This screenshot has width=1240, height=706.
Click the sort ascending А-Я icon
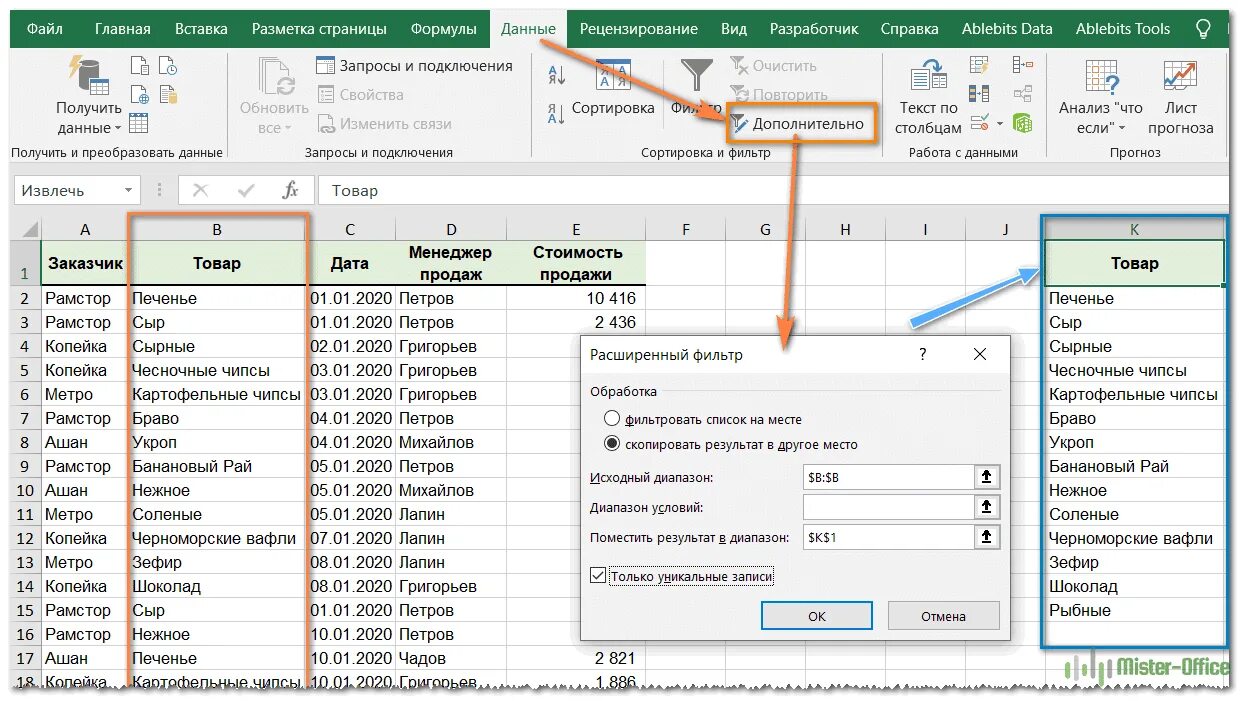(x=556, y=74)
